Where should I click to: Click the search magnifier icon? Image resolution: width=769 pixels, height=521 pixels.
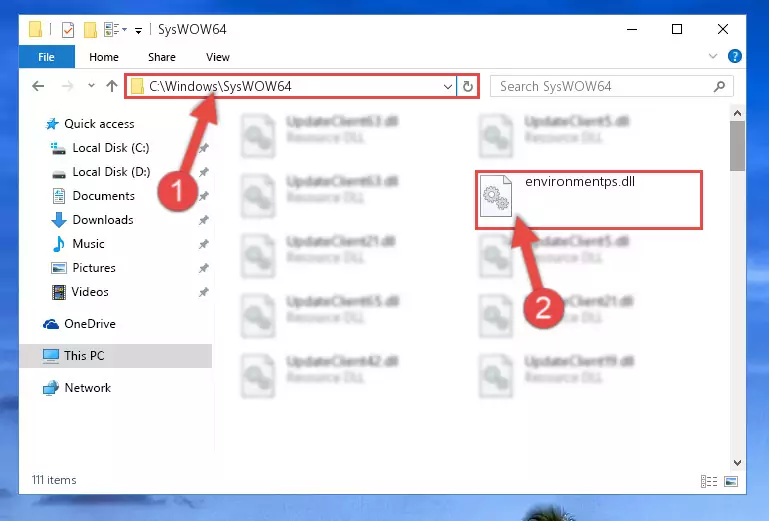tap(719, 87)
